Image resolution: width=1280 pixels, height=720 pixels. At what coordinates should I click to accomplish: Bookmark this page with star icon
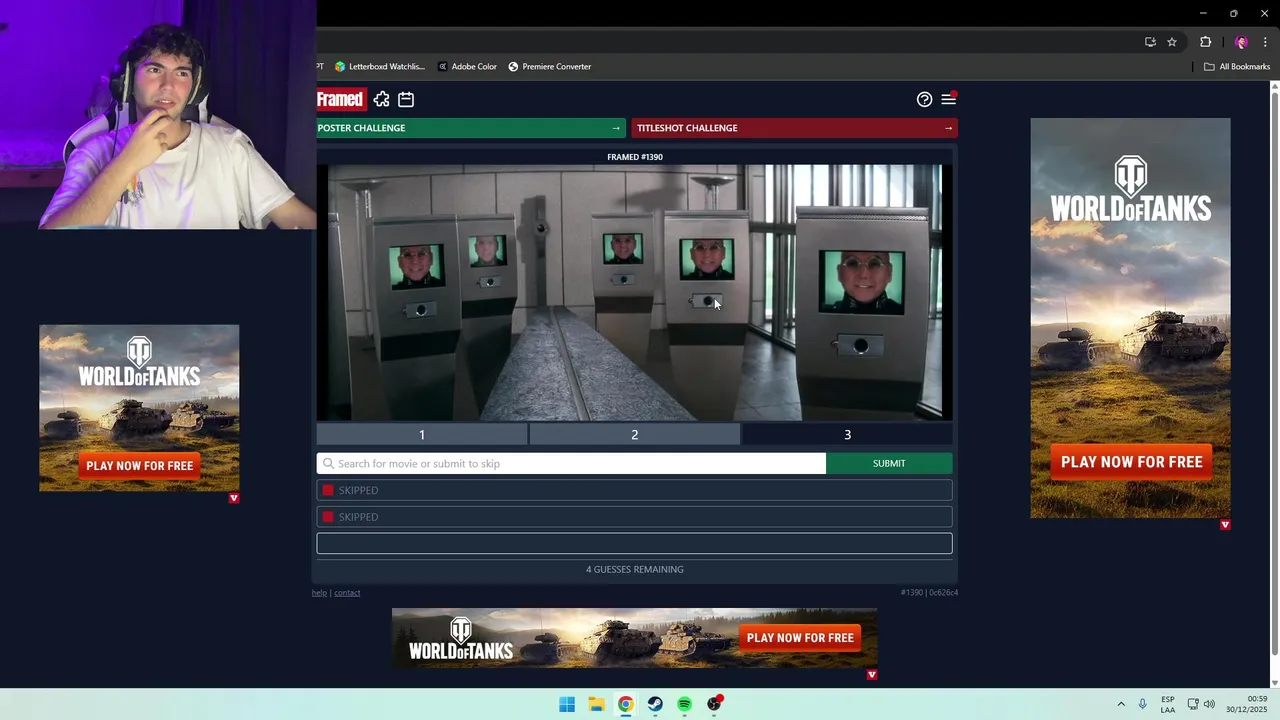point(1172,42)
